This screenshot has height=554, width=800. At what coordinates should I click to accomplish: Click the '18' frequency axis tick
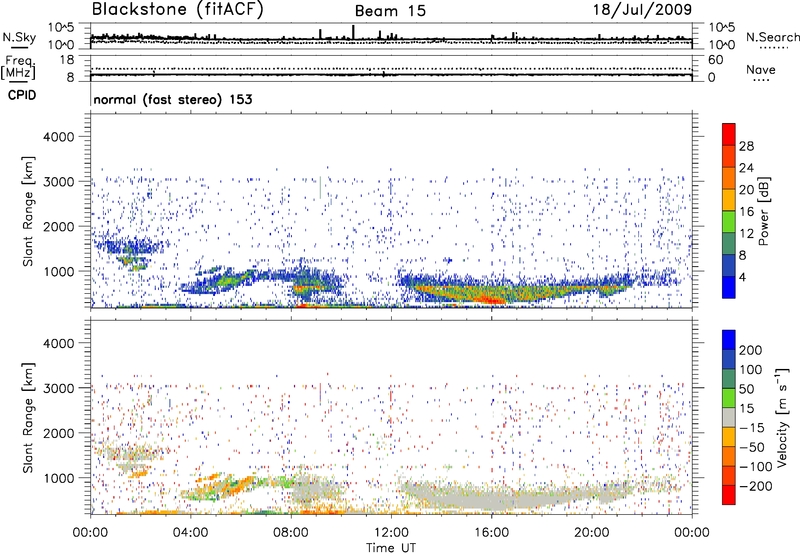click(67, 60)
